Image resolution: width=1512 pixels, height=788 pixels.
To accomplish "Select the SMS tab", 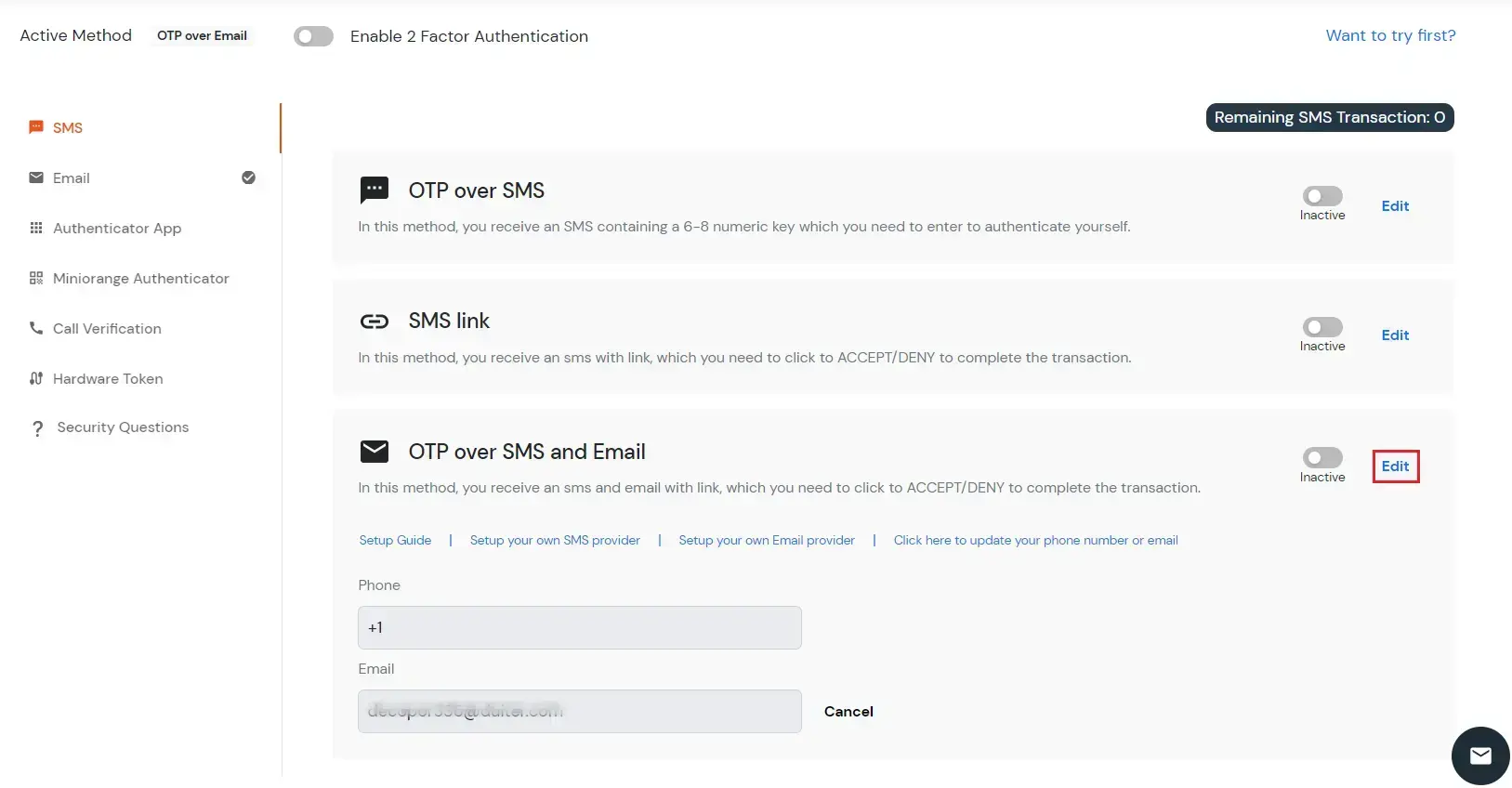I will click(x=67, y=127).
